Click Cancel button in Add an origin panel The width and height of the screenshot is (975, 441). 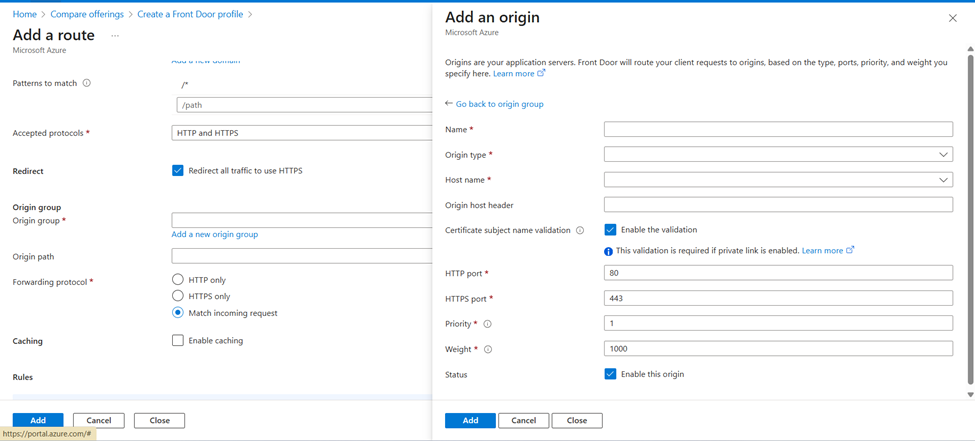(x=524, y=420)
